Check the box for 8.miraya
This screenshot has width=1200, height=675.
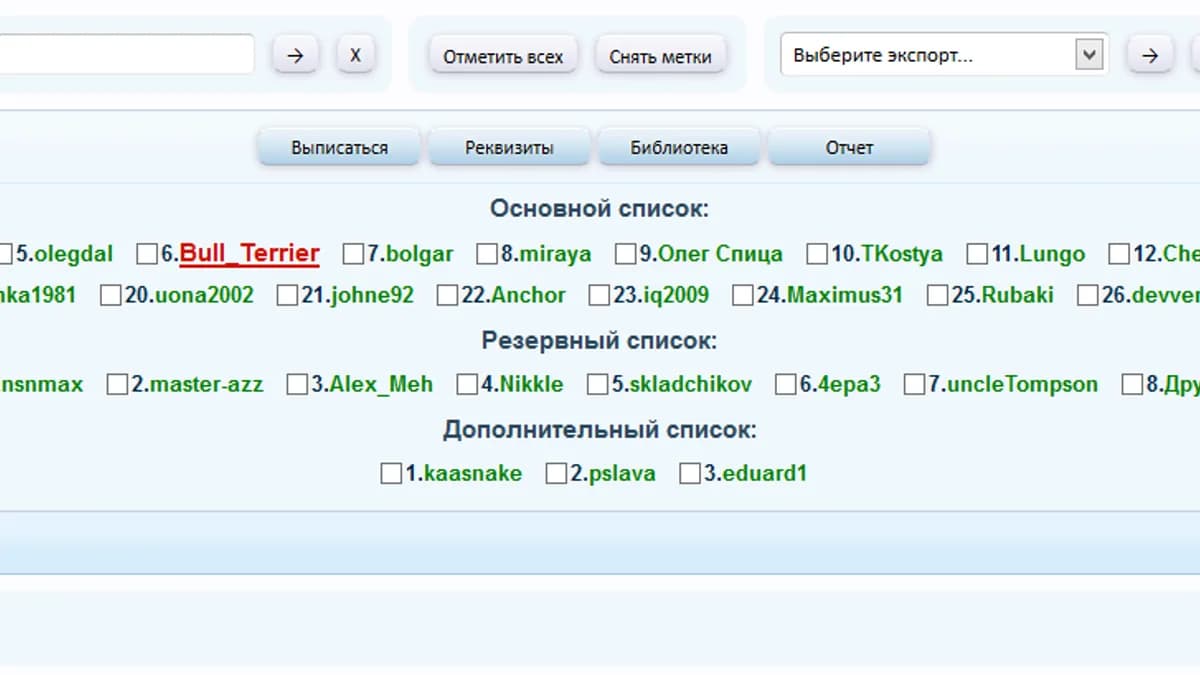(487, 254)
